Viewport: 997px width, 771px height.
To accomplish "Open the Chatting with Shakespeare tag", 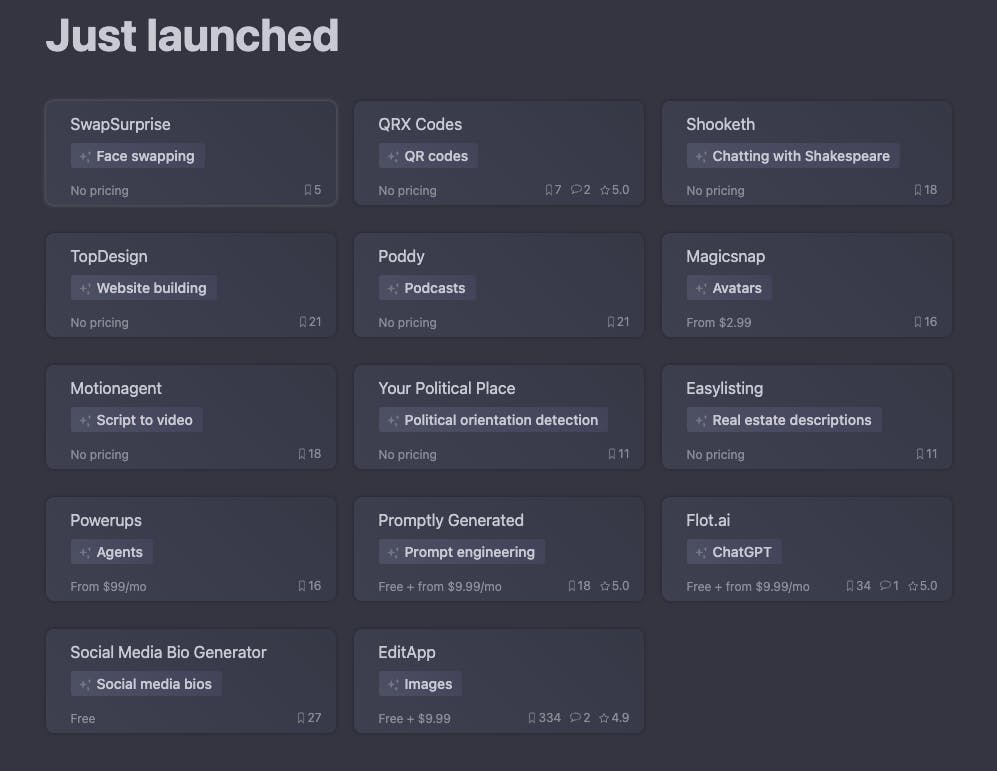I will point(793,156).
